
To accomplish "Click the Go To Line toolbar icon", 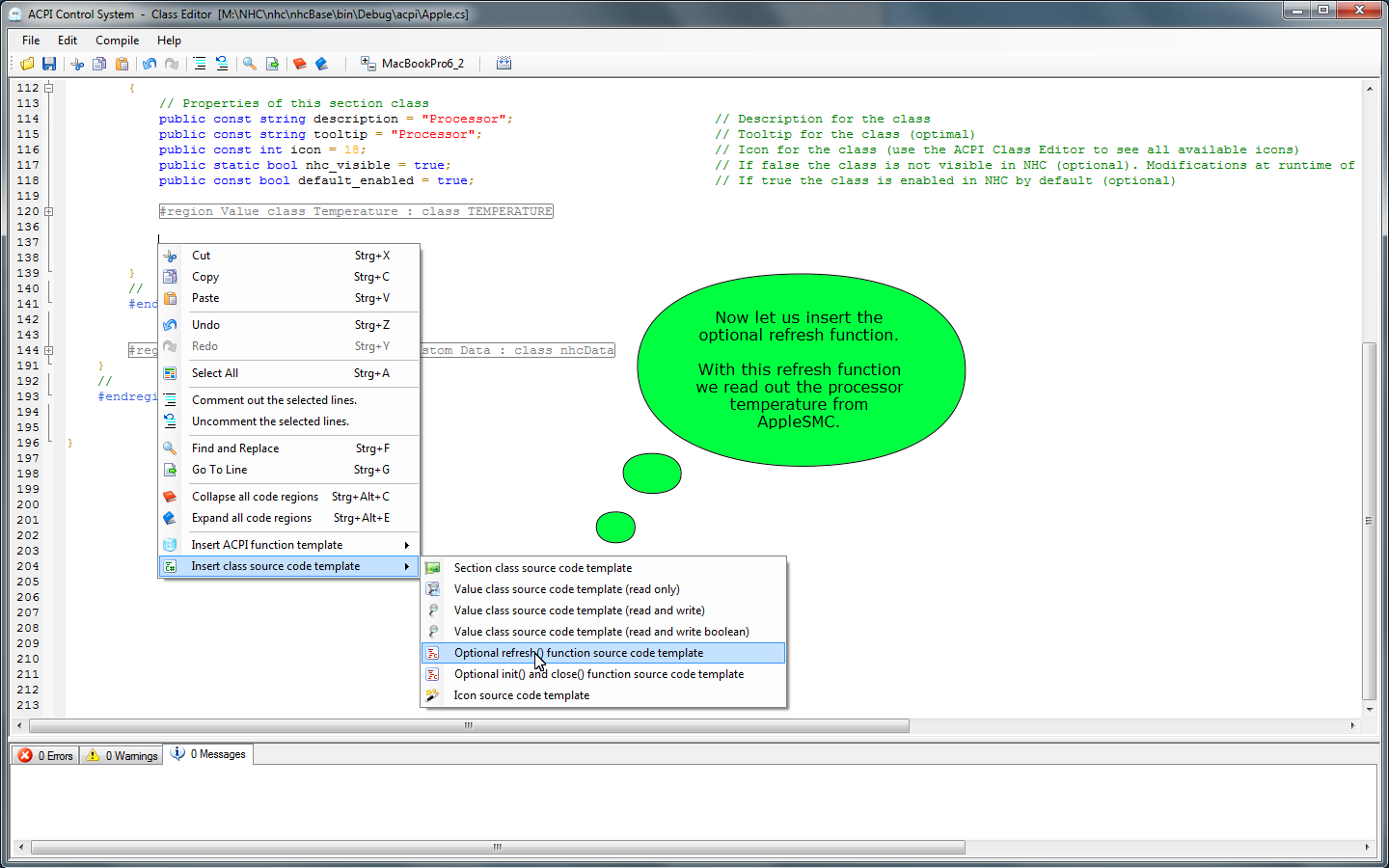I will pos(272,64).
